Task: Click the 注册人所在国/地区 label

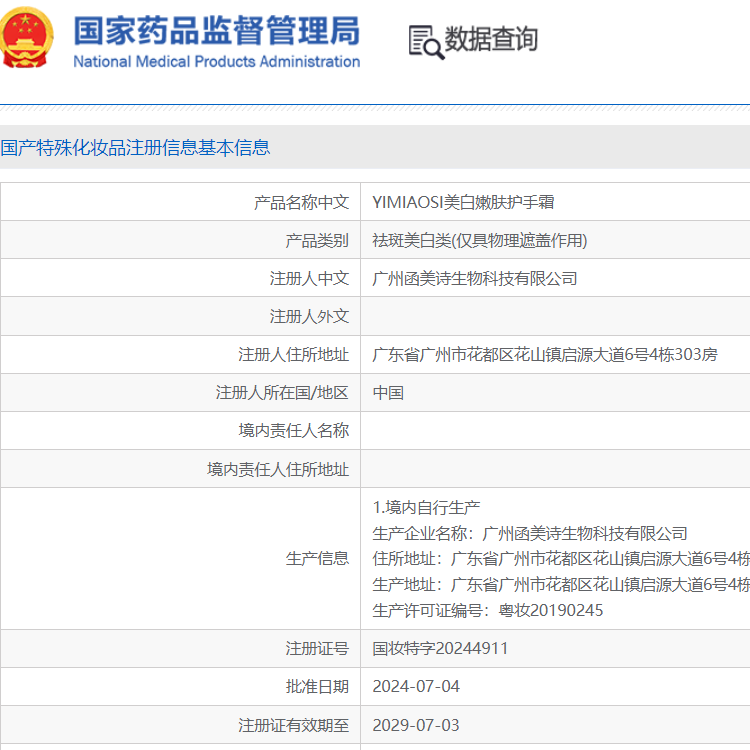Action: click(x=282, y=393)
